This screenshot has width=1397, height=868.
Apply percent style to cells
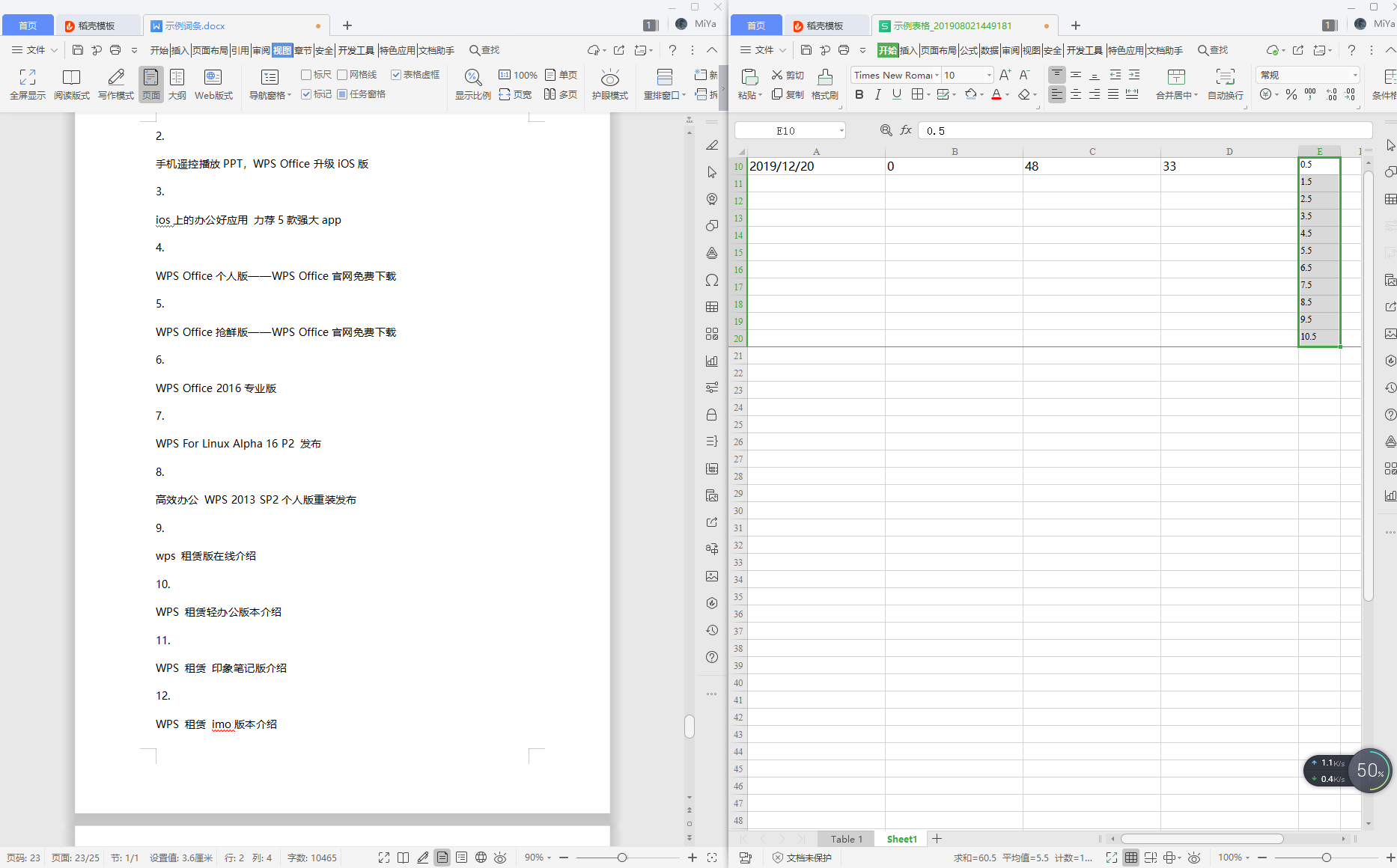point(1291,94)
